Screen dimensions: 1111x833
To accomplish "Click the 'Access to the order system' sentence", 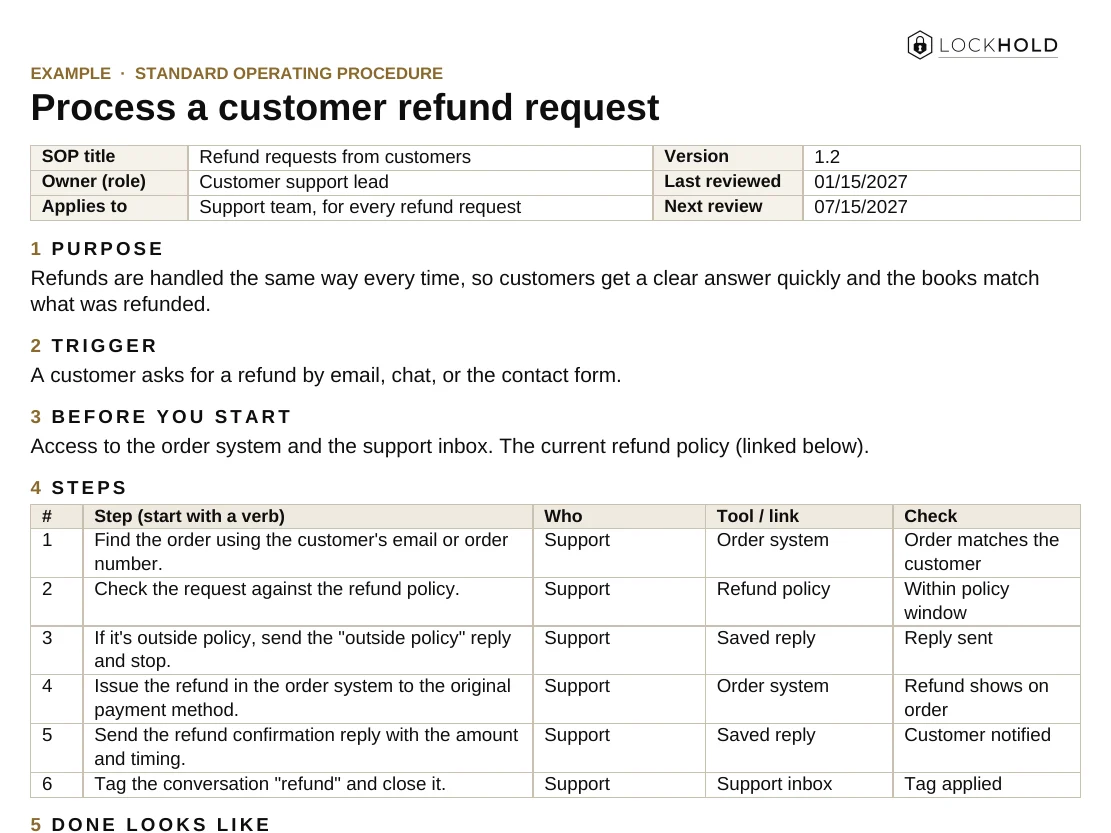I will pyautogui.click(x=449, y=446).
